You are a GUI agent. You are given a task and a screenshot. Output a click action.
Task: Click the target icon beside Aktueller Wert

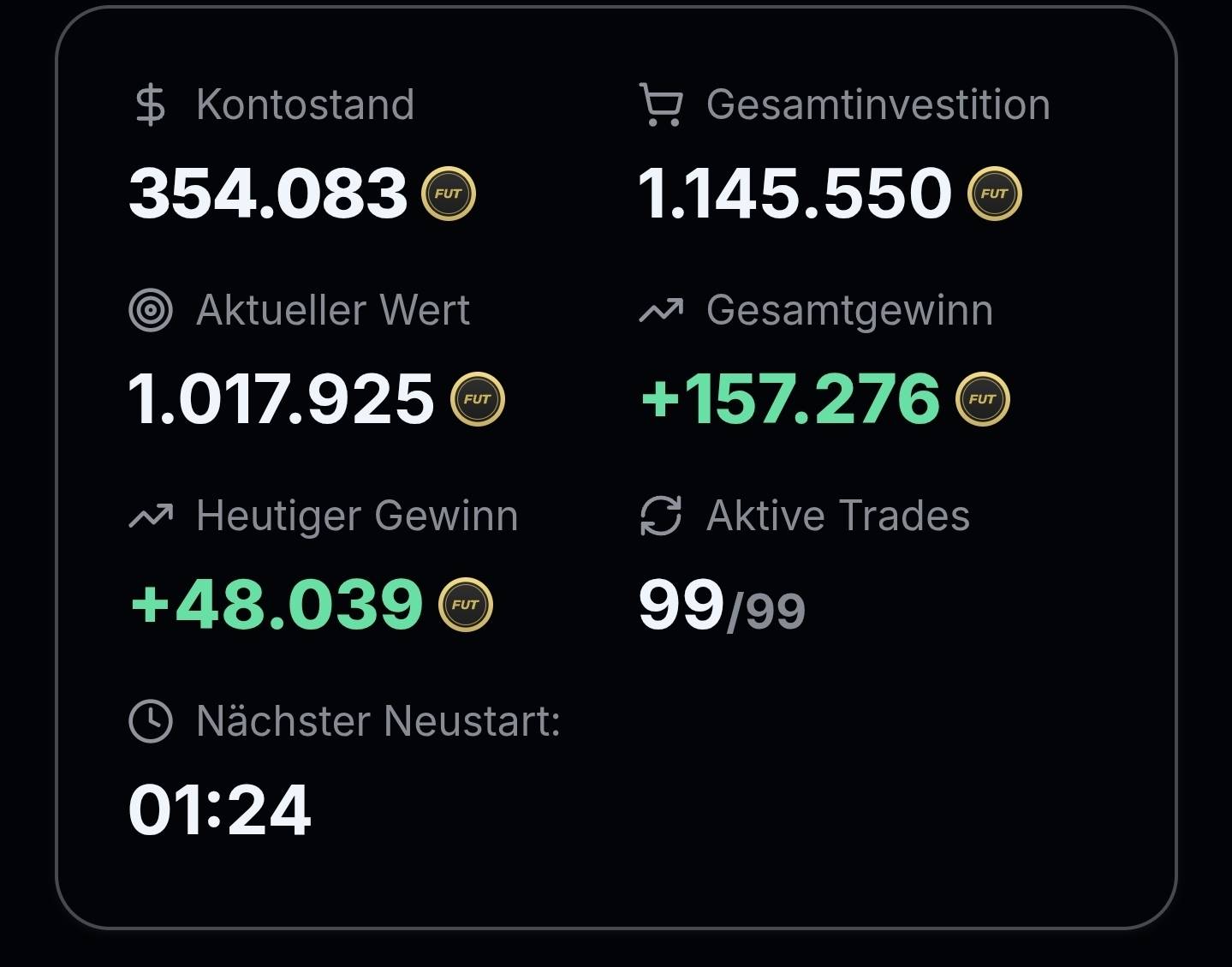click(x=151, y=310)
